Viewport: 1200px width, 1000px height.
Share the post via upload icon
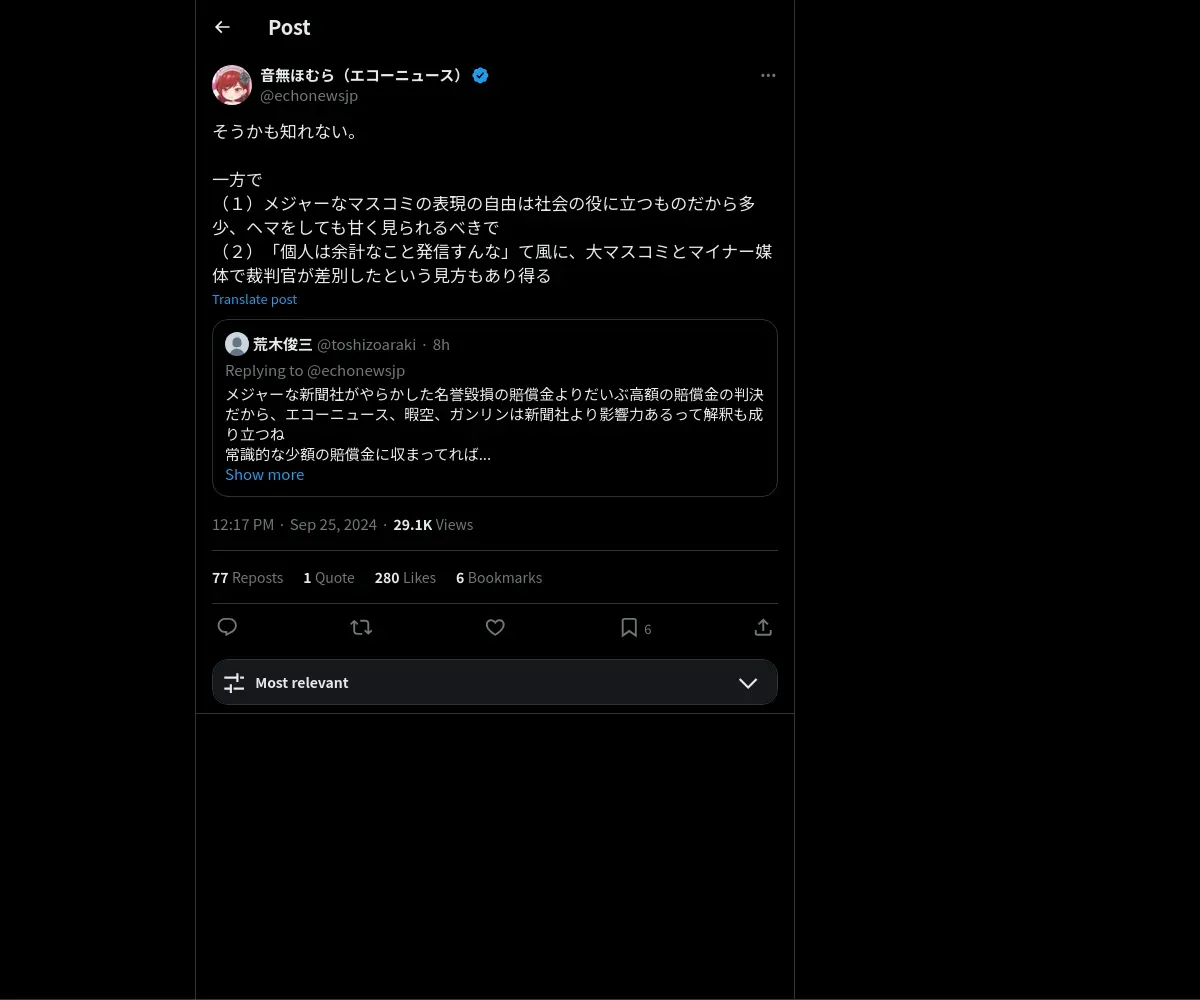click(x=763, y=627)
